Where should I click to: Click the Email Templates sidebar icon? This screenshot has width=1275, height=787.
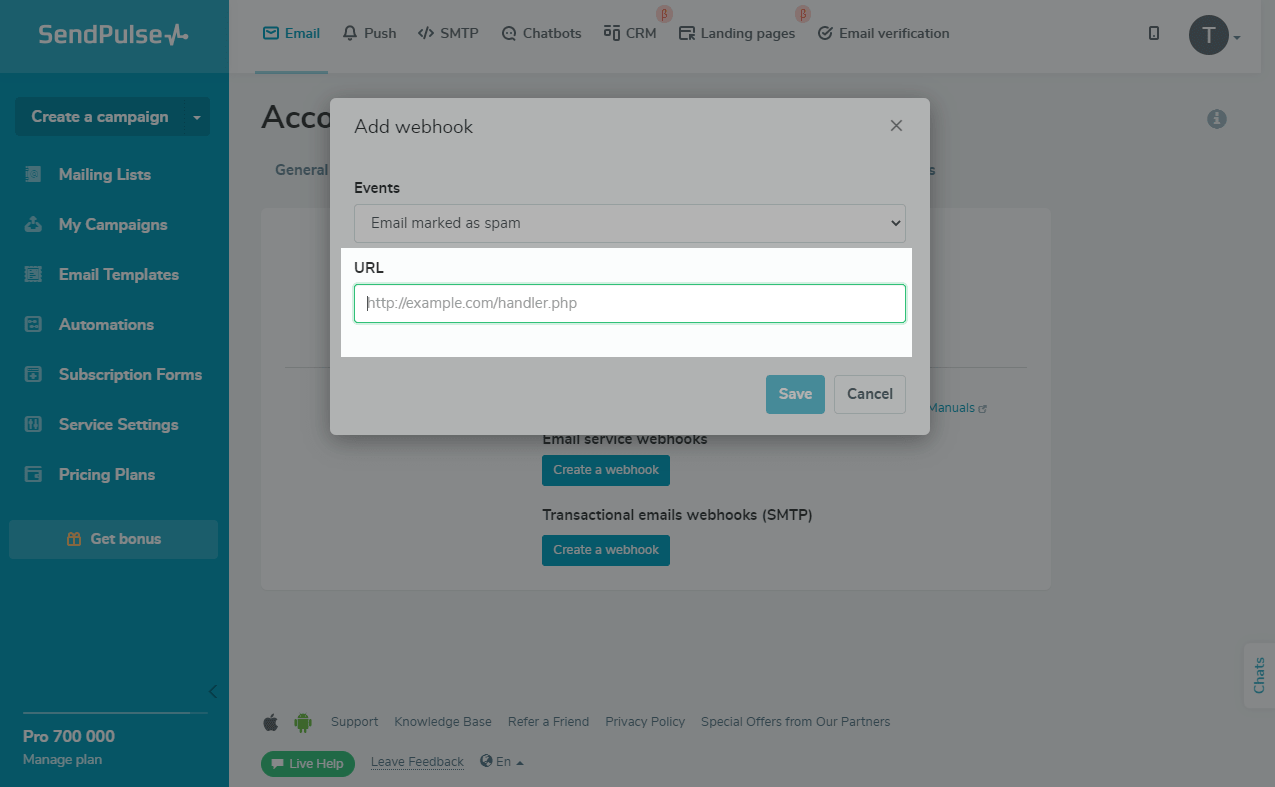coord(34,274)
